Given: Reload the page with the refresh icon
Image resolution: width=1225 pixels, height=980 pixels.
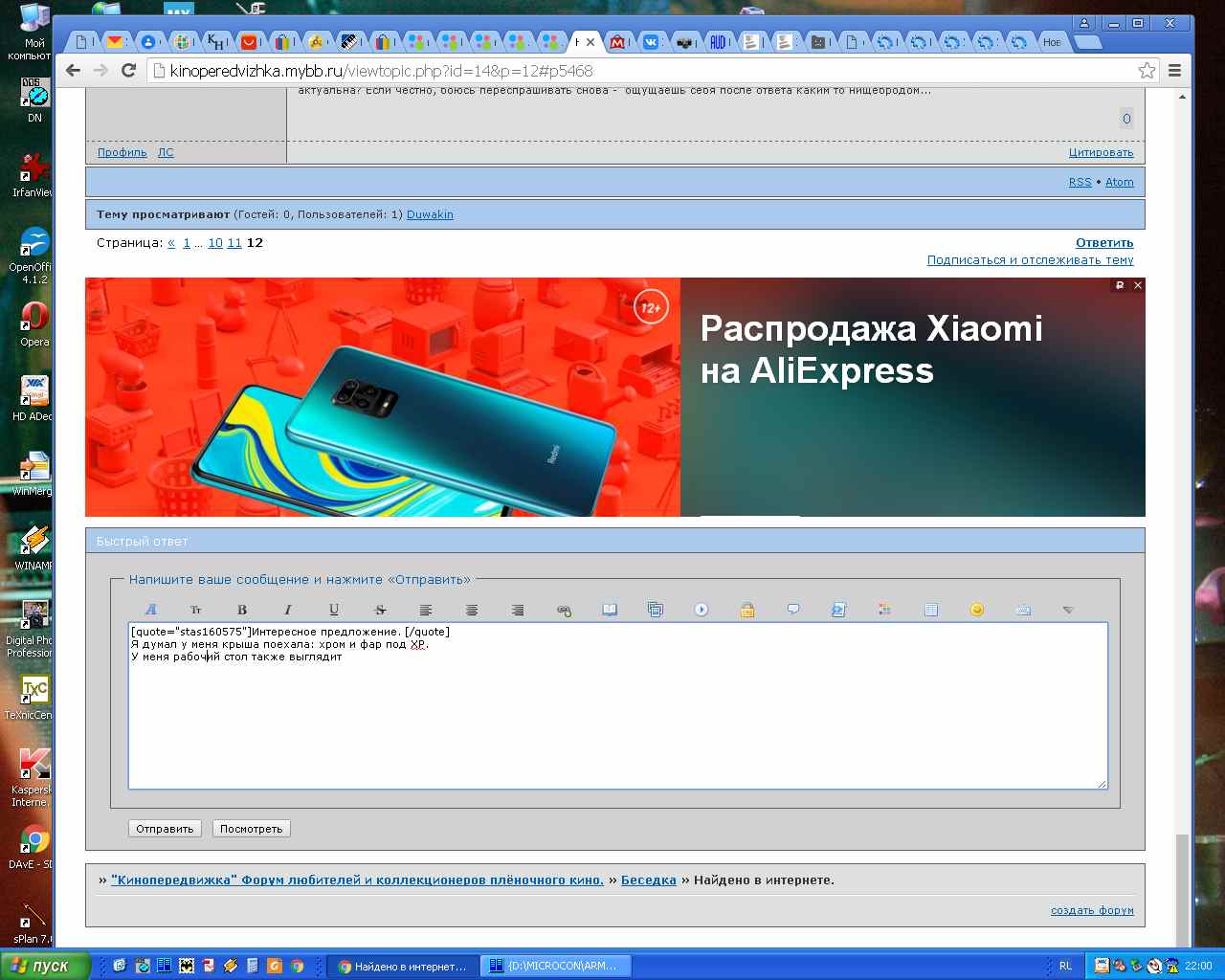Looking at the screenshot, I should click(129, 70).
